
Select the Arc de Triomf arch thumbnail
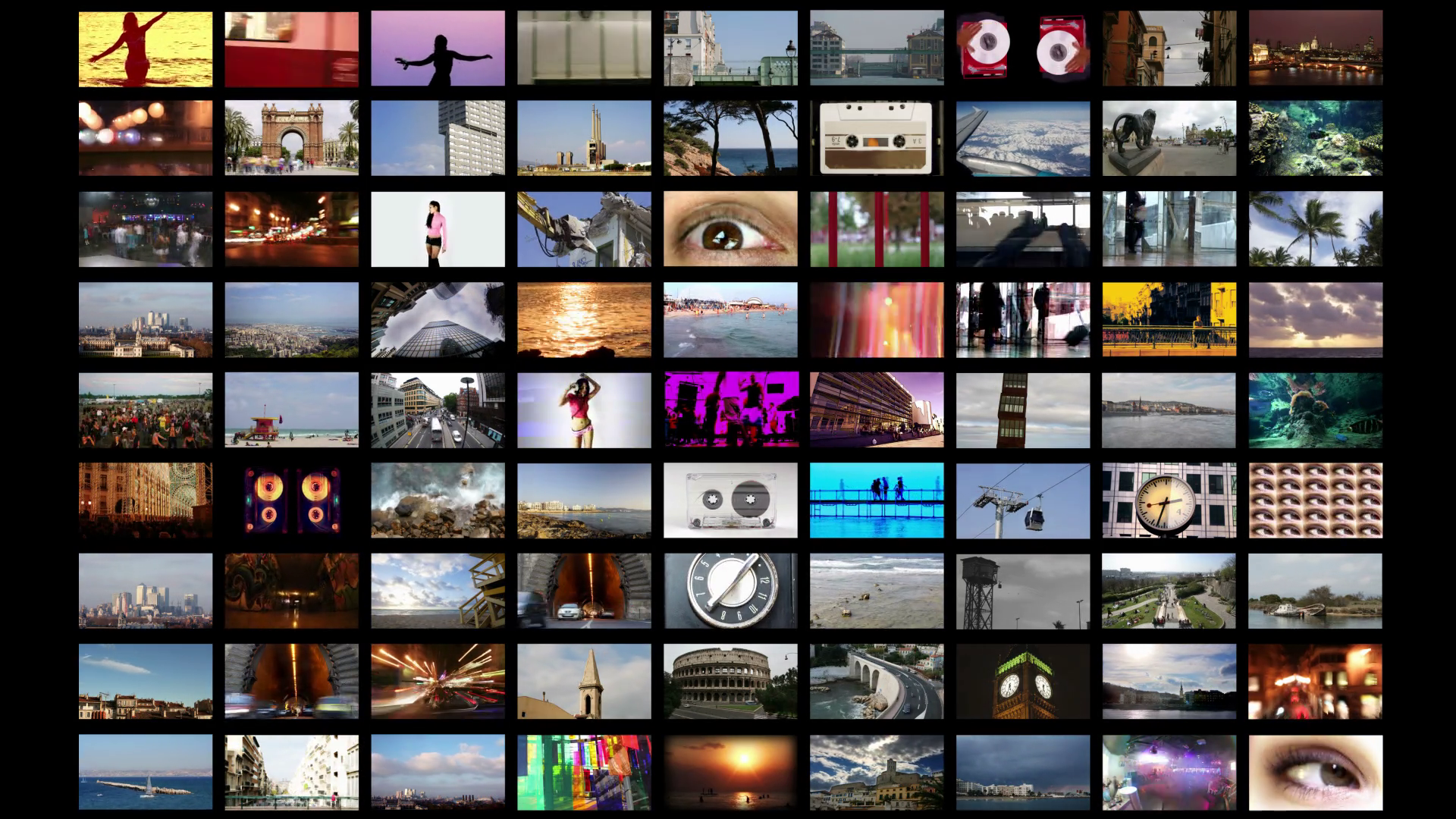pyautogui.click(x=292, y=138)
